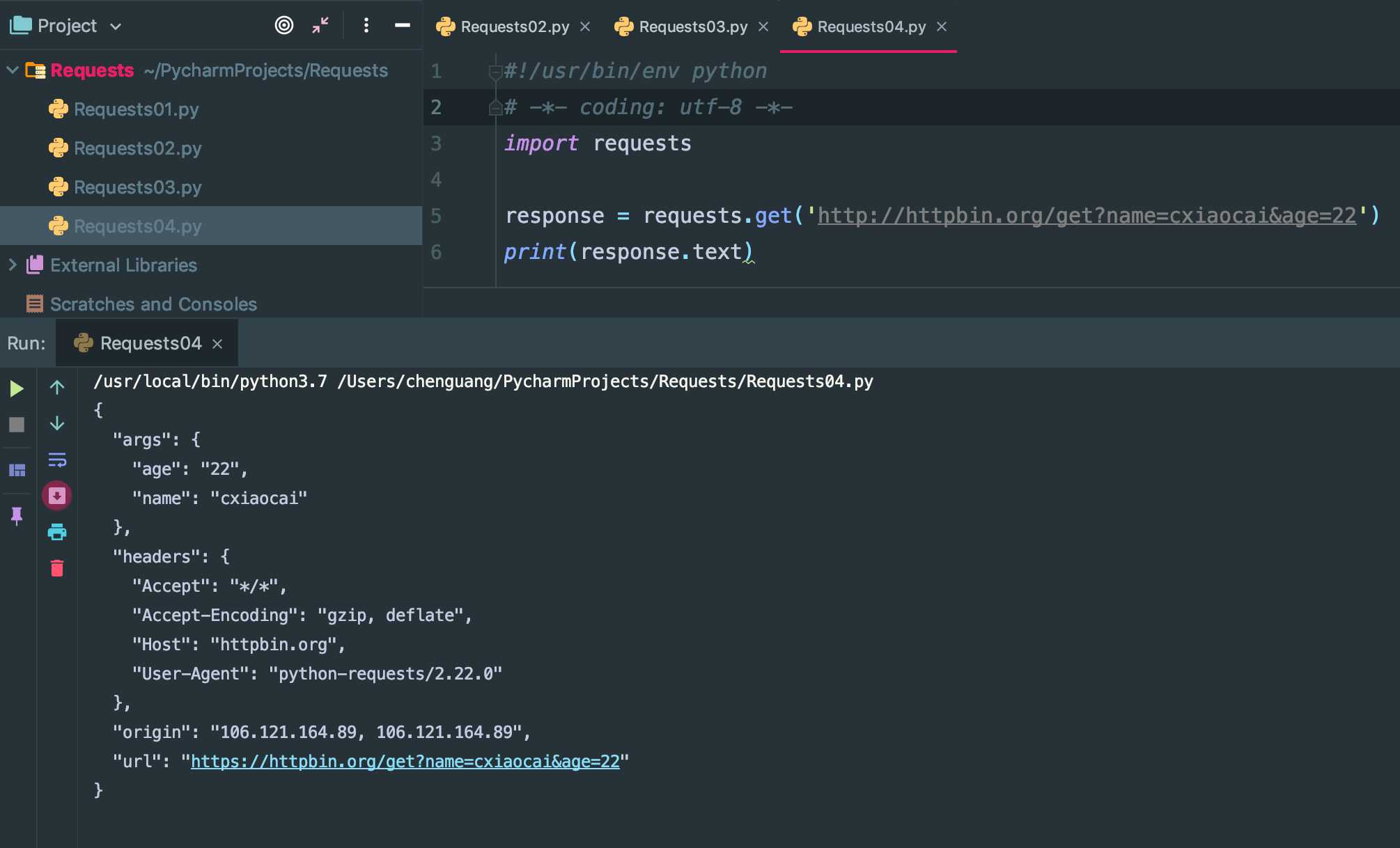This screenshot has height=848, width=1400.
Task: Switch to Requests03.py editor tab
Action: 693,26
